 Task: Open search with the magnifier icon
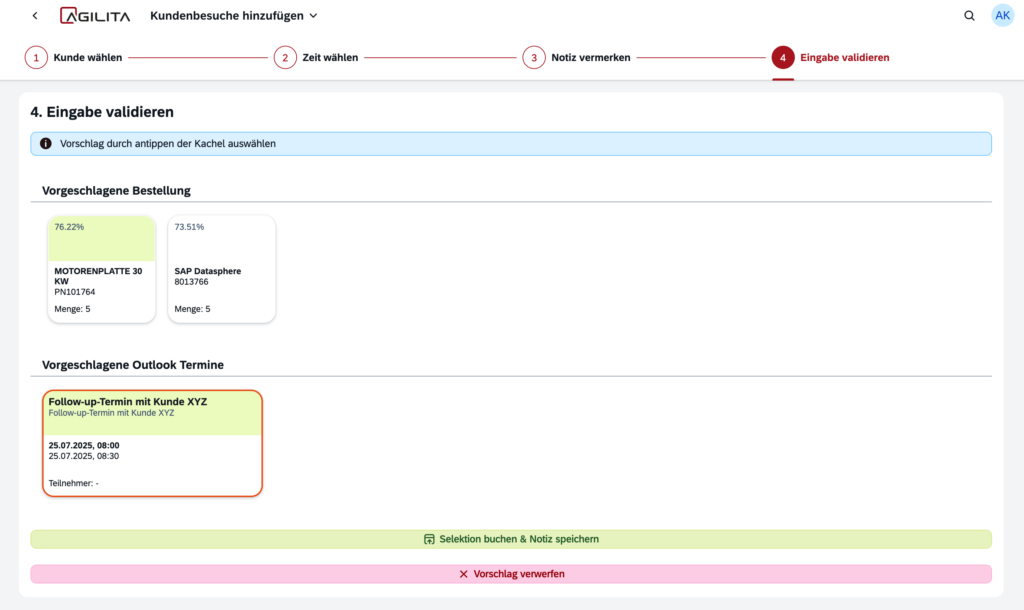[x=969, y=16]
